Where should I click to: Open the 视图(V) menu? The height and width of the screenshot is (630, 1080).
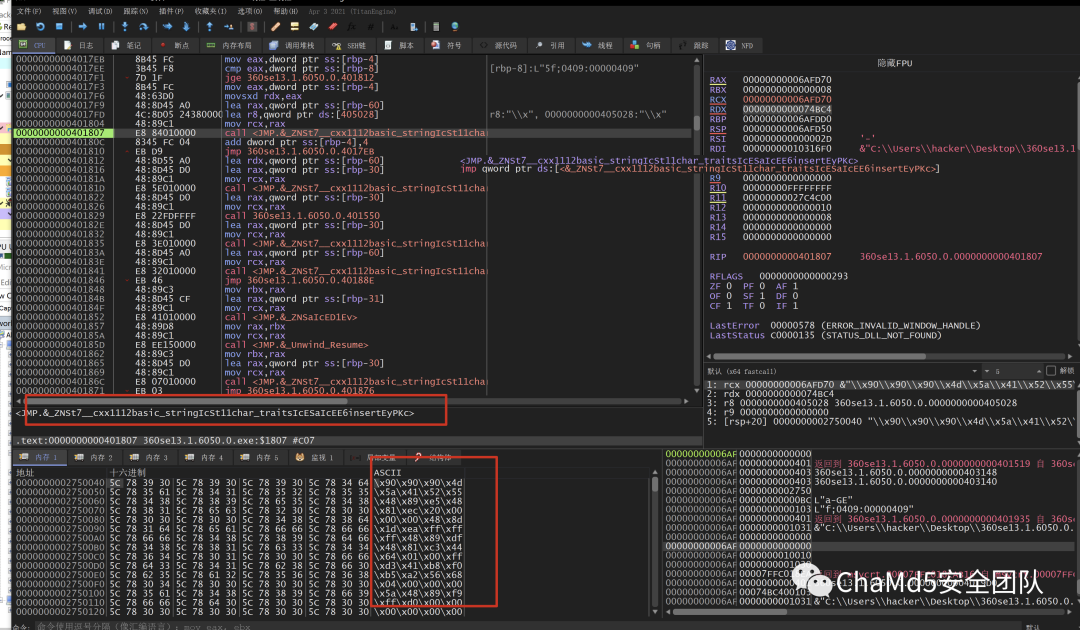point(64,11)
